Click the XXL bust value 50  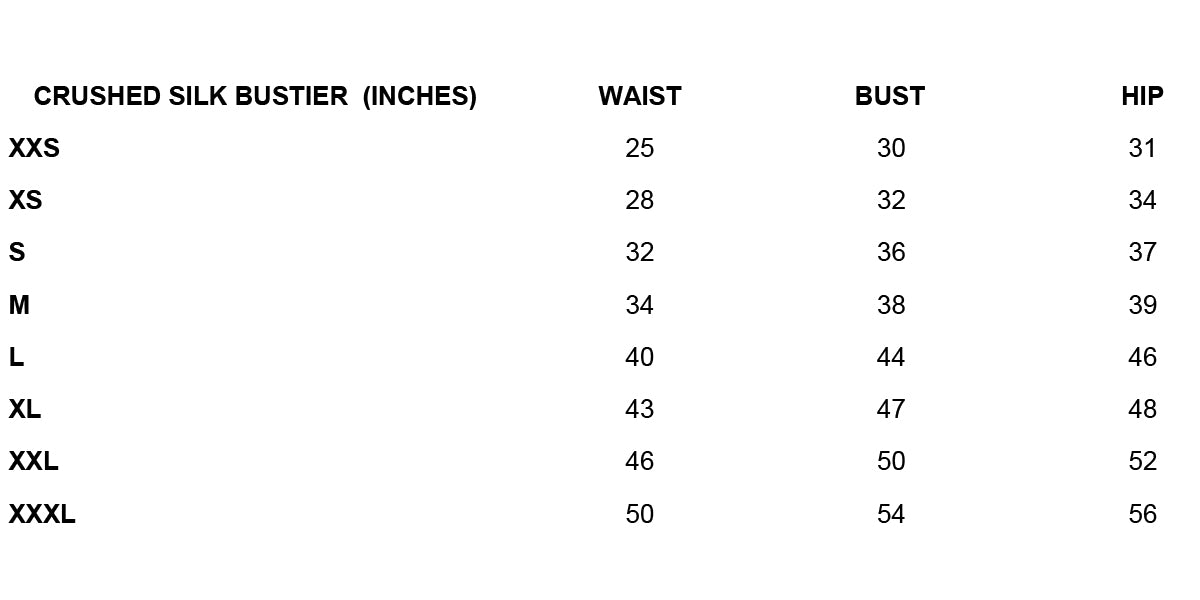pyautogui.click(x=890, y=461)
